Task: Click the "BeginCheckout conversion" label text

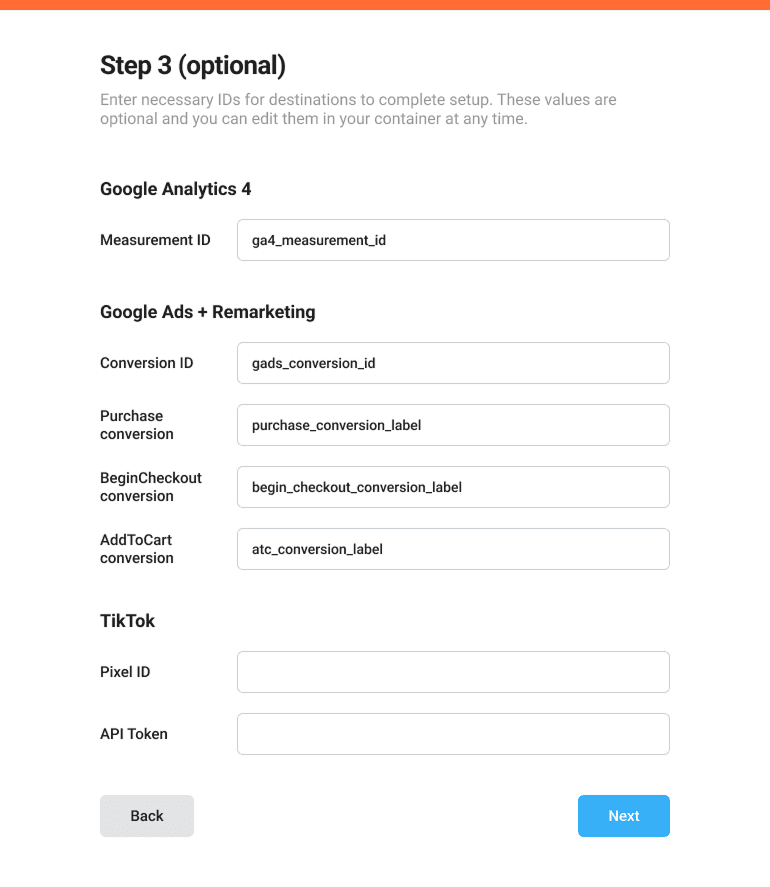Action: 150,487
